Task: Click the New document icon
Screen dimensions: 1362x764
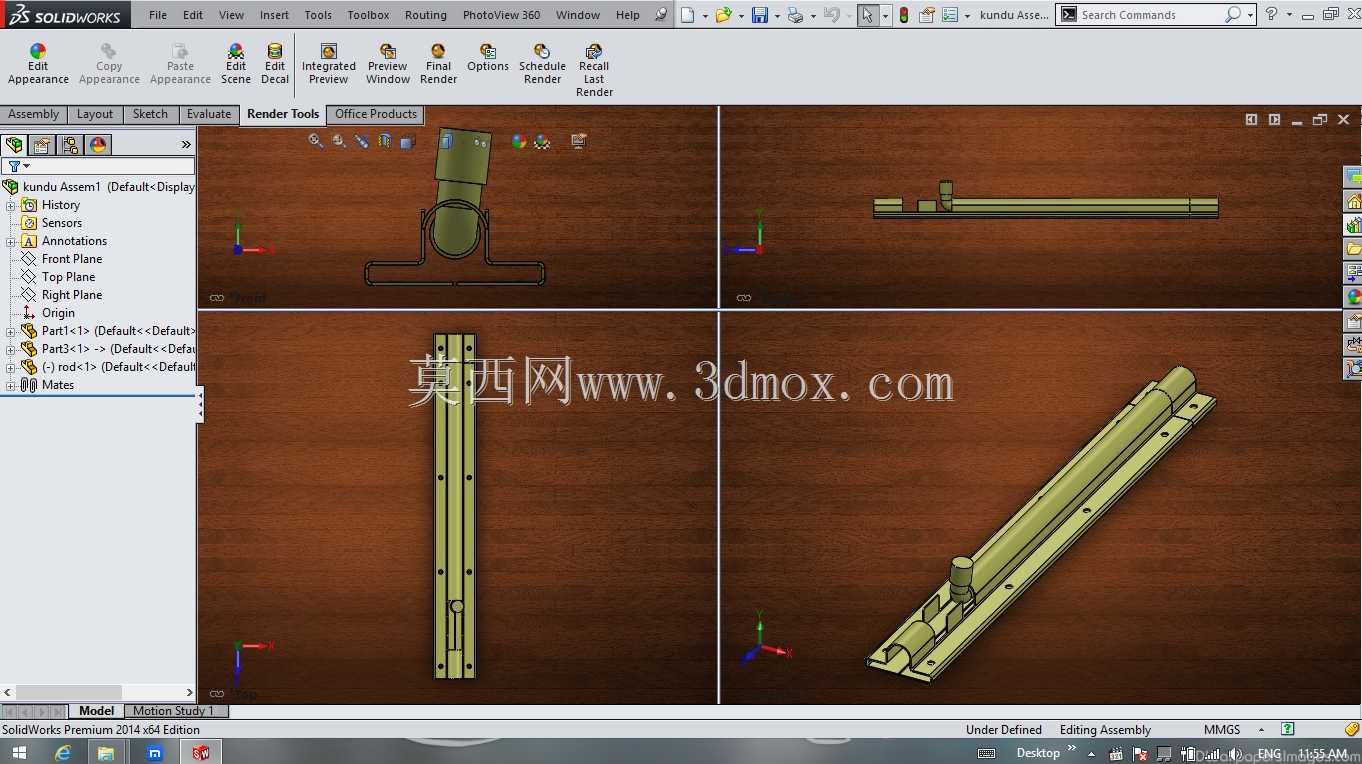Action: click(687, 15)
